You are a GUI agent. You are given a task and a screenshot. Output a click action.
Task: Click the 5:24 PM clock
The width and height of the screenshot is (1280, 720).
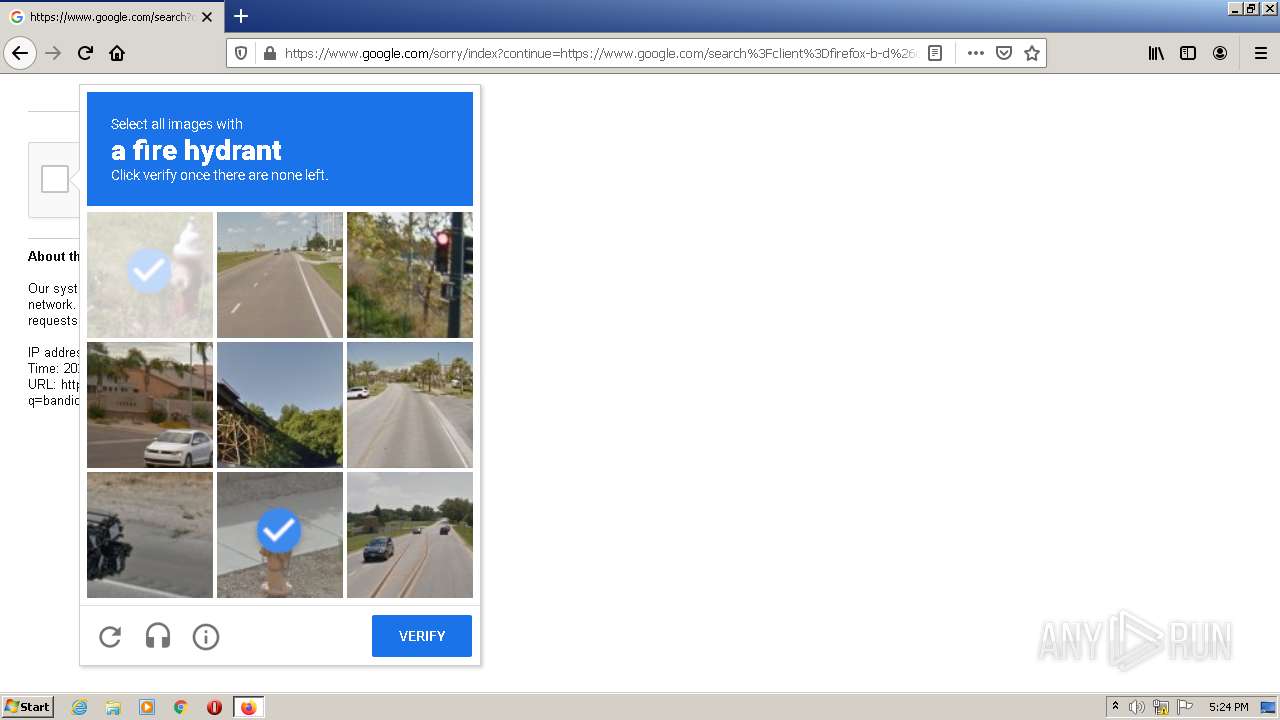pos(1228,707)
